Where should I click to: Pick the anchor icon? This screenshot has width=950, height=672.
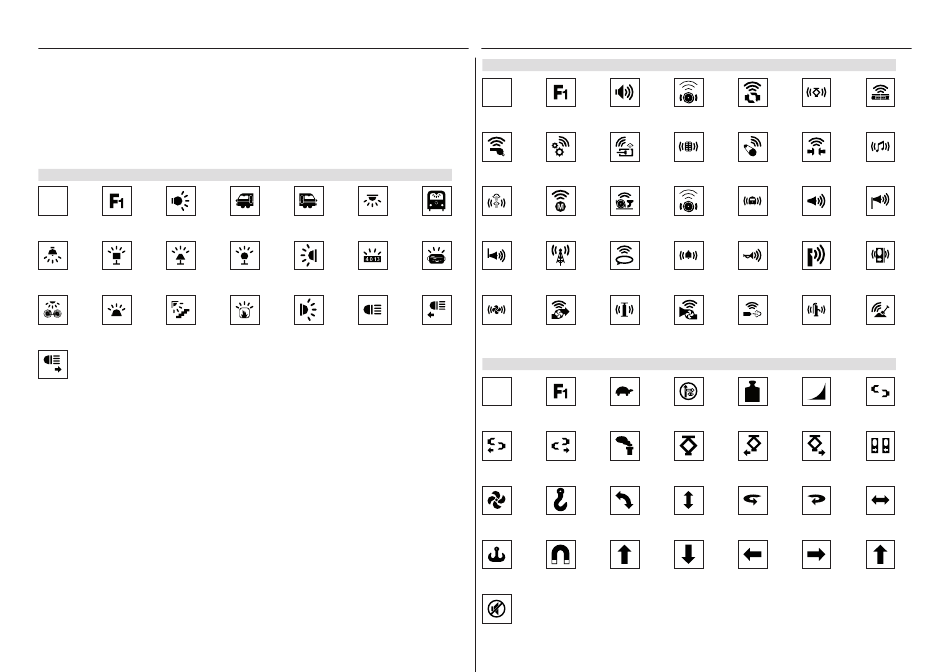tap(497, 554)
